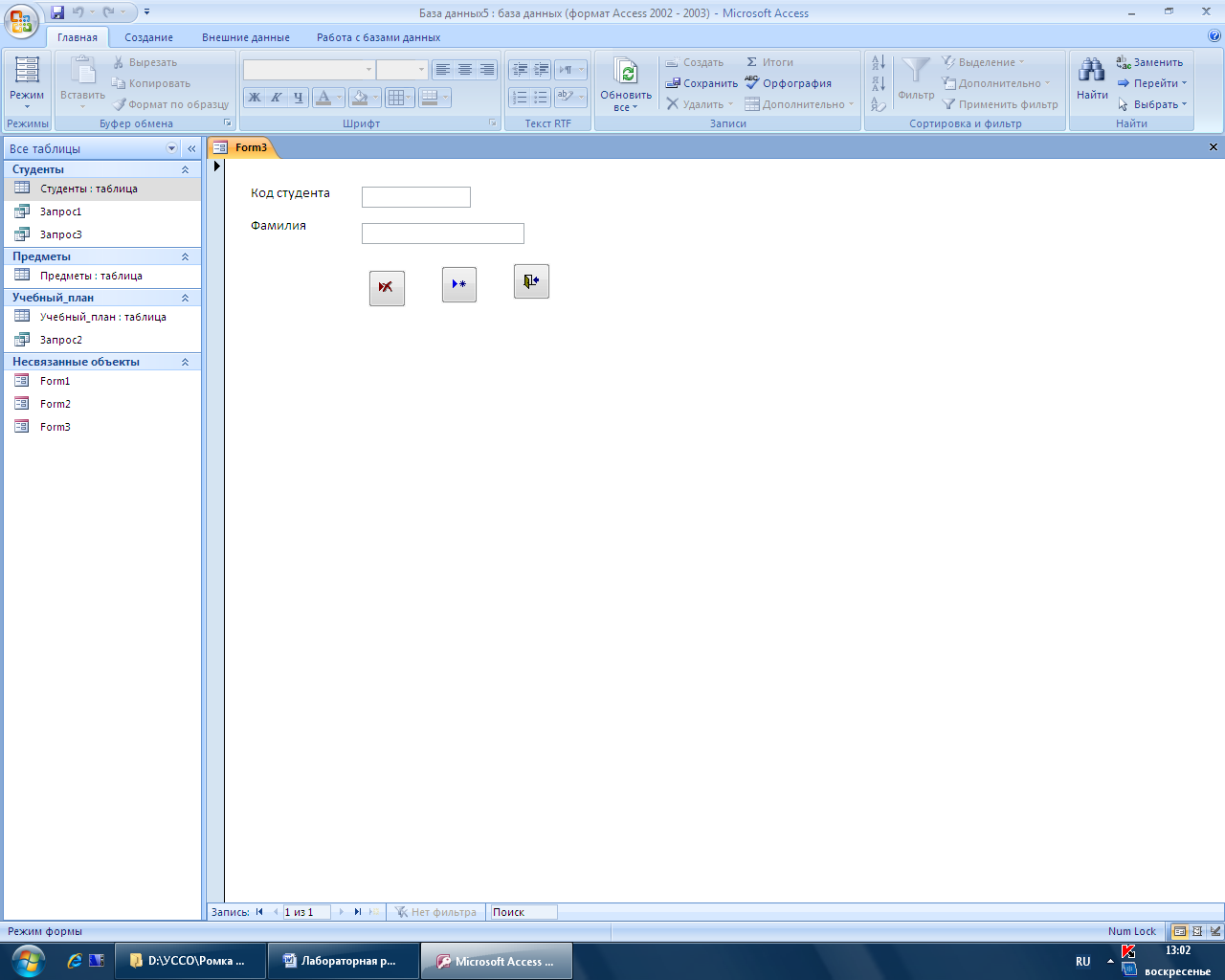Open Microsoft Access help icon

(1214, 36)
